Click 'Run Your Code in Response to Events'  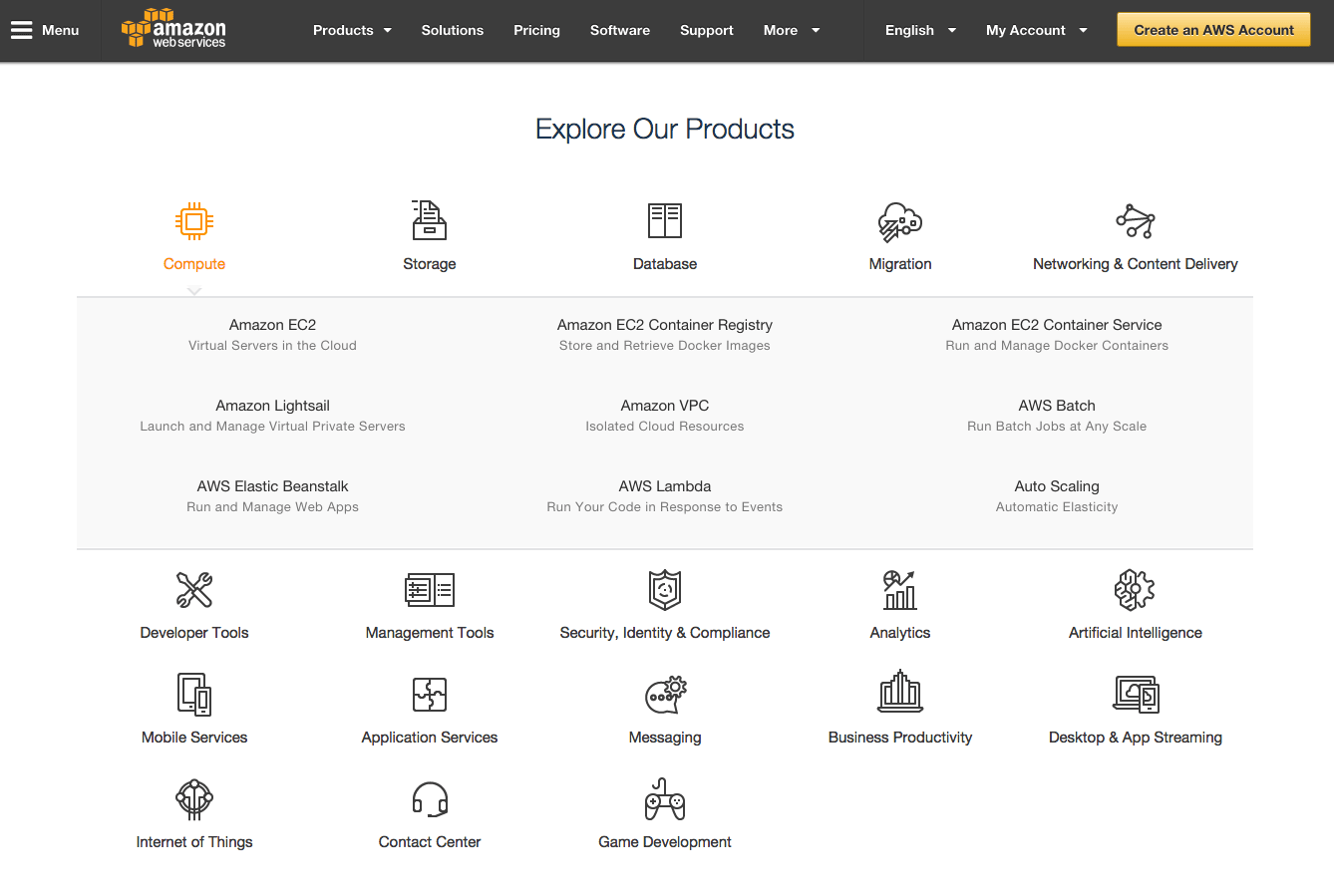click(x=665, y=507)
